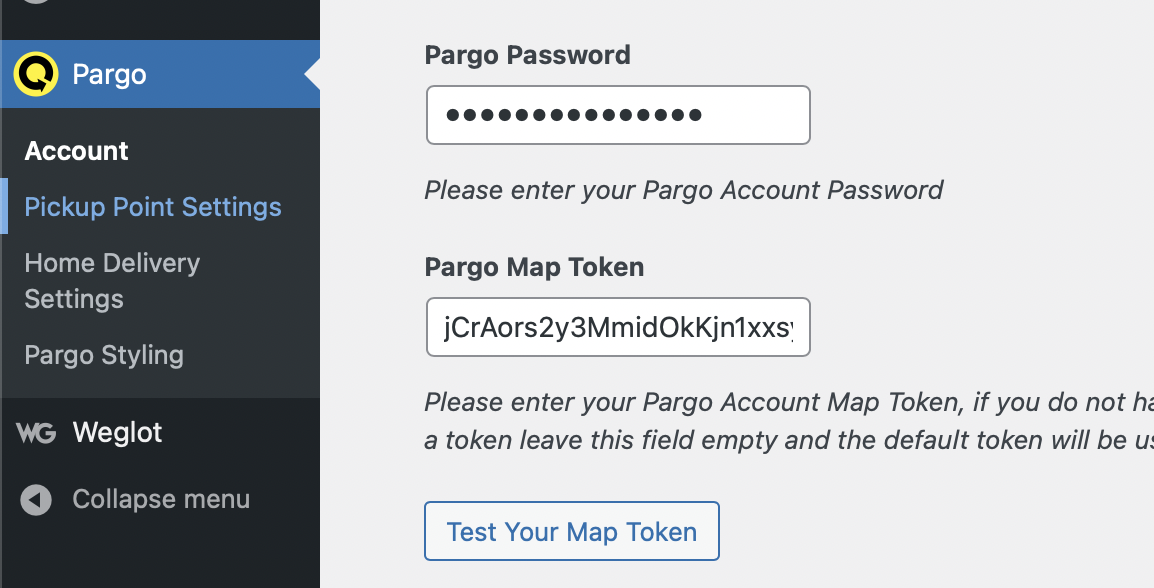Focus the Pargo Map Token input field
1154x588 pixels.
tap(618, 327)
